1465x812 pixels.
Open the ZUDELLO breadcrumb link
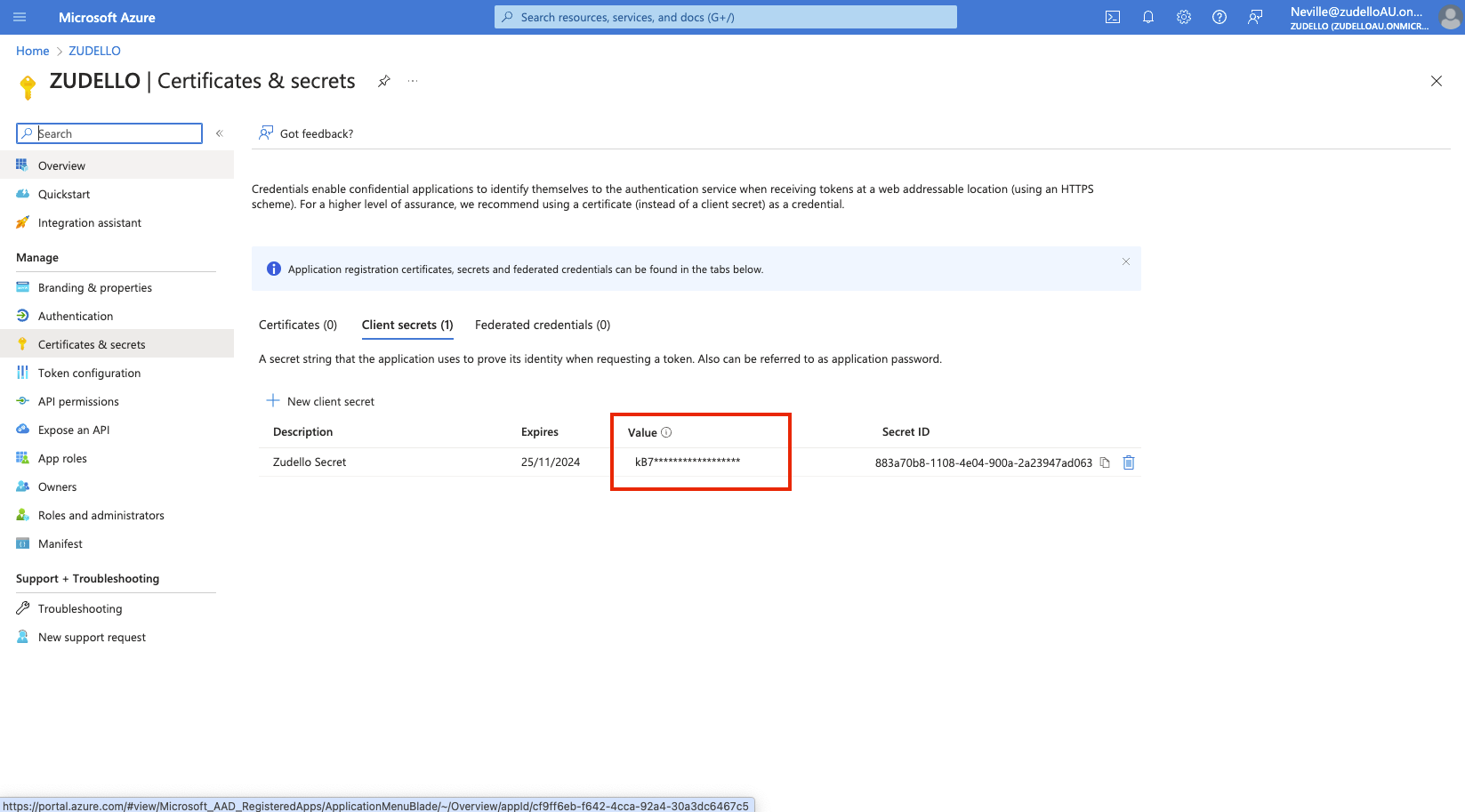pos(95,51)
